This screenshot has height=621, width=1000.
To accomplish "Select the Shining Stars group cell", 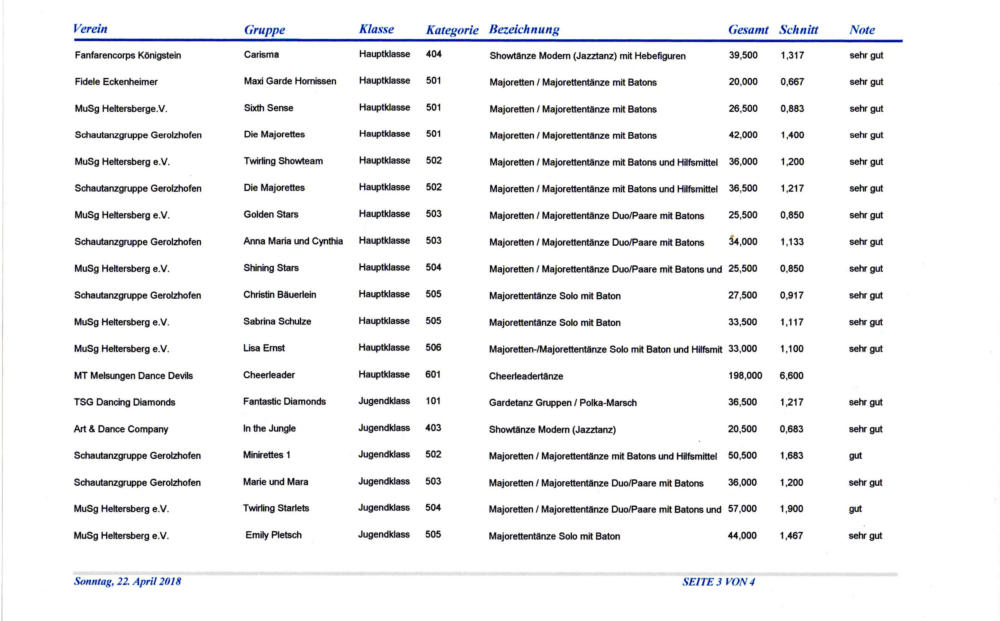I will 271,268.
